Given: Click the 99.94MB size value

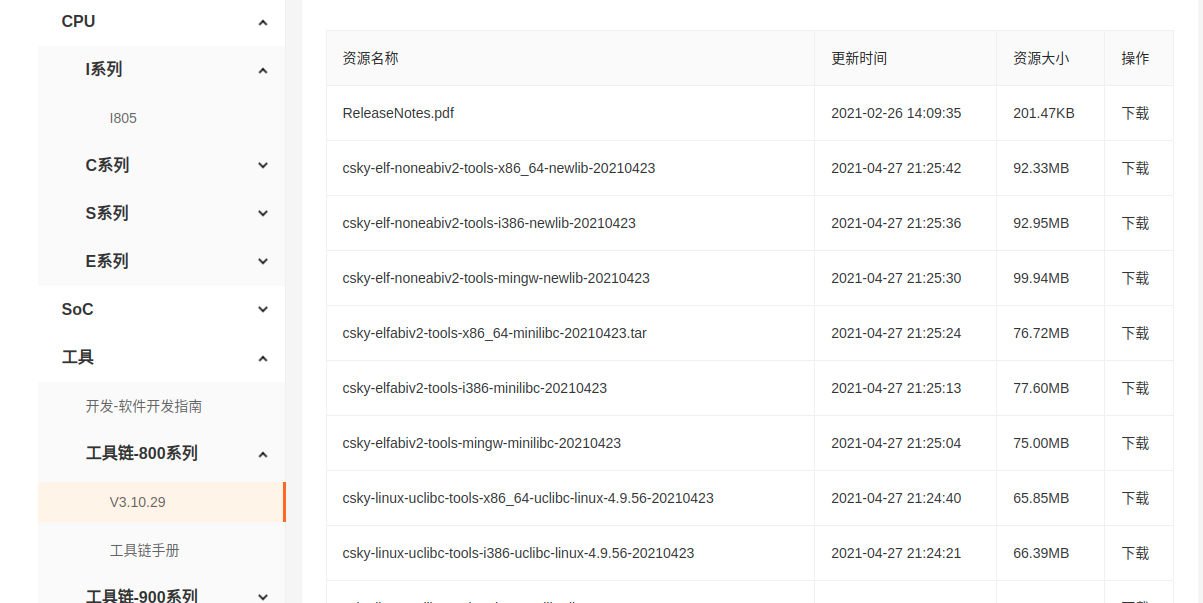Looking at the screenshot, I should pyautogui.click(x=1041, y=278).
